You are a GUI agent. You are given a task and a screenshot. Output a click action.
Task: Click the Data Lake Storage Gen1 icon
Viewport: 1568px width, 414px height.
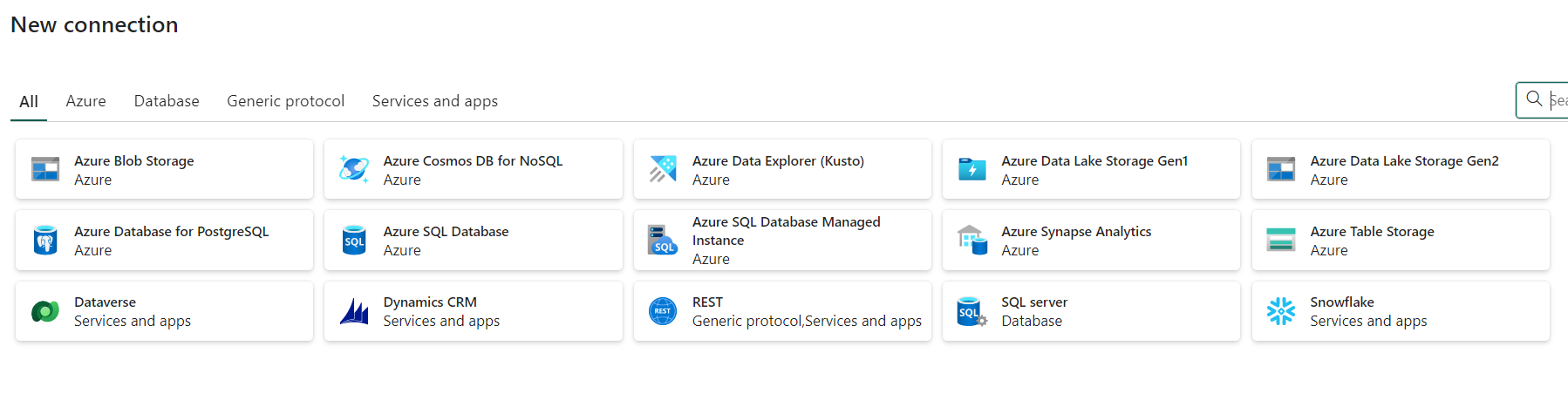pos(971,169)
